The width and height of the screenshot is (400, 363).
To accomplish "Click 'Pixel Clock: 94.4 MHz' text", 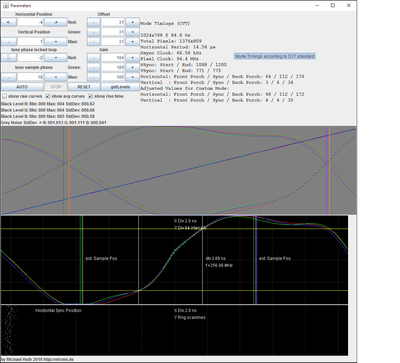I will point(169,59).
